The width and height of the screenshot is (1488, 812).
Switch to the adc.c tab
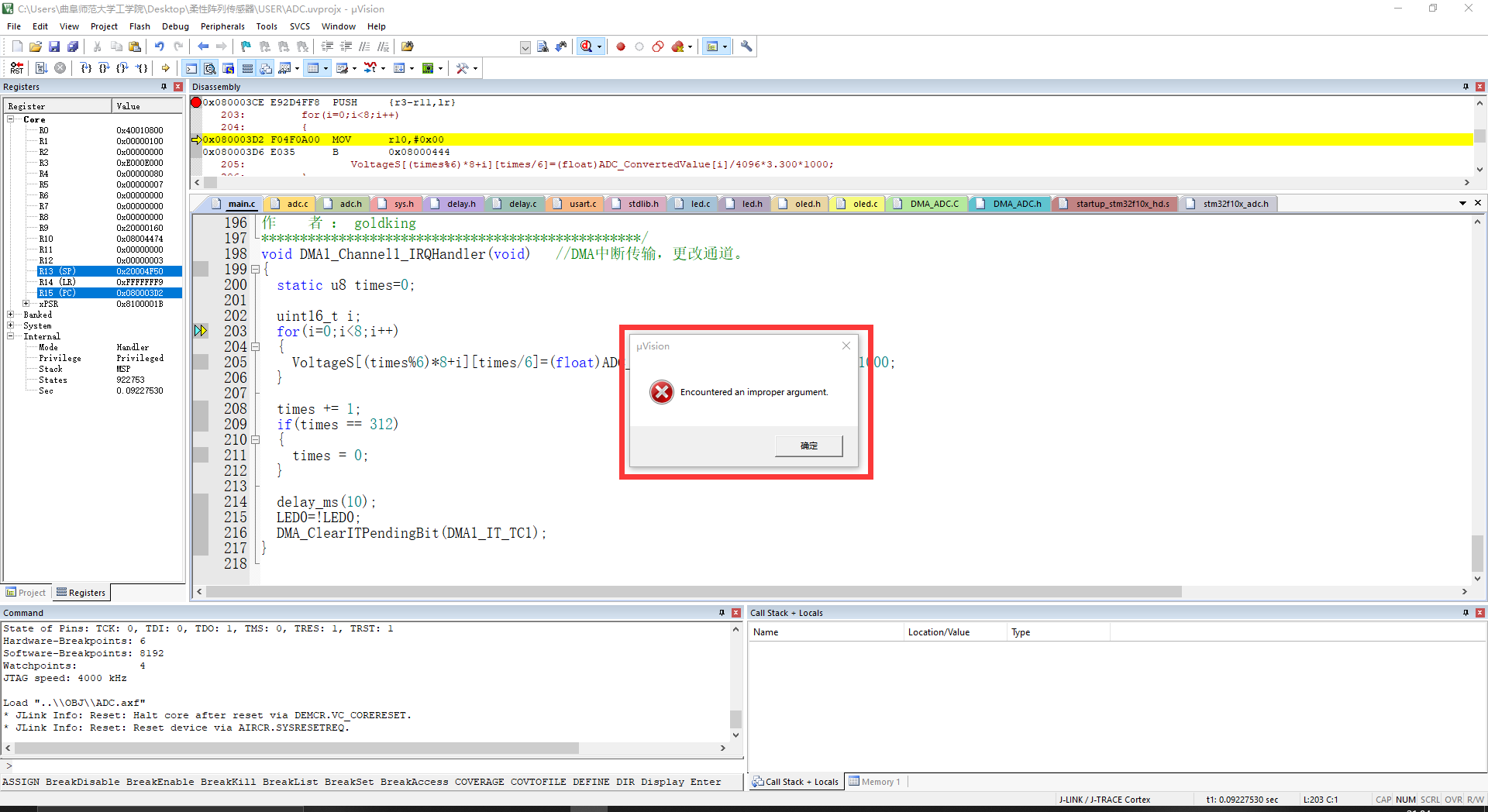click(291, 204)
